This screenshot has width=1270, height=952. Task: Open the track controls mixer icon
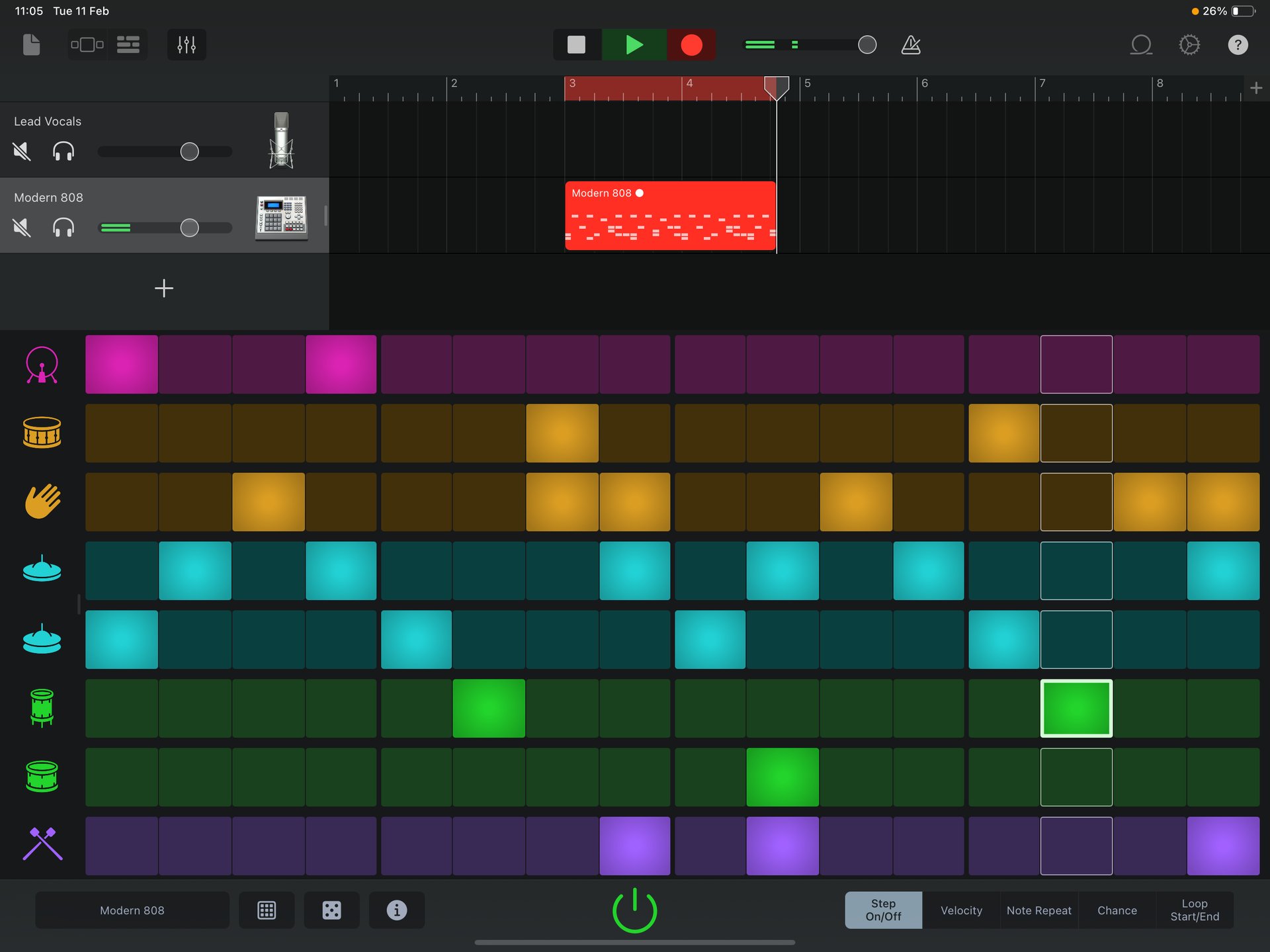(x=187, y=45)
